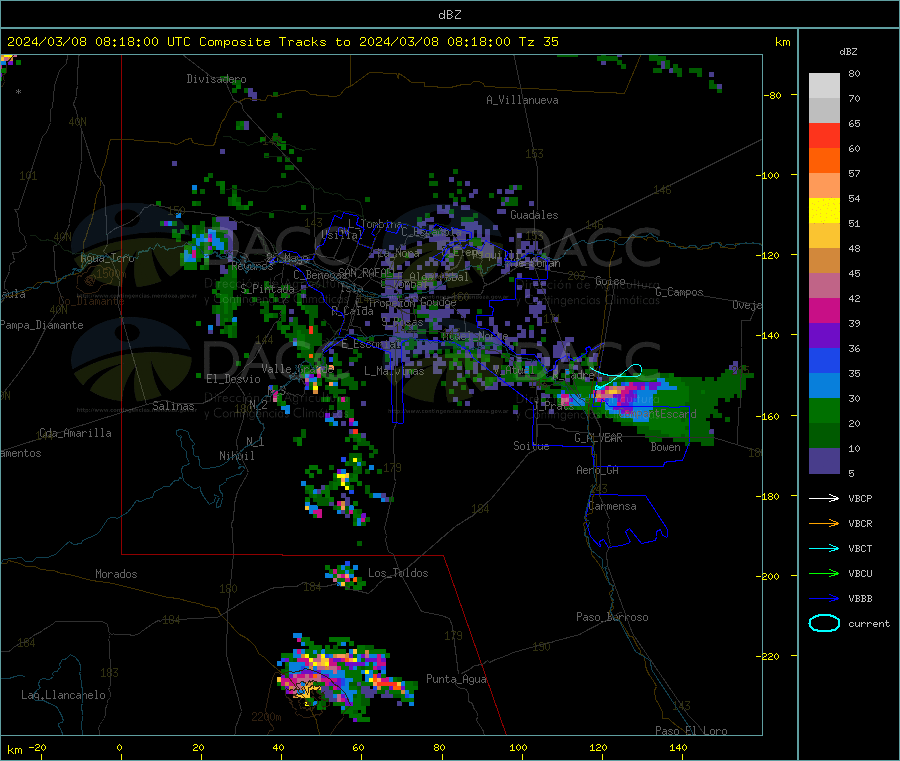Image resolution: width=900 pixels, height=761 pixels.
Task: Click the -220 tick on vertical axis
Action: (x=767, y=657)
